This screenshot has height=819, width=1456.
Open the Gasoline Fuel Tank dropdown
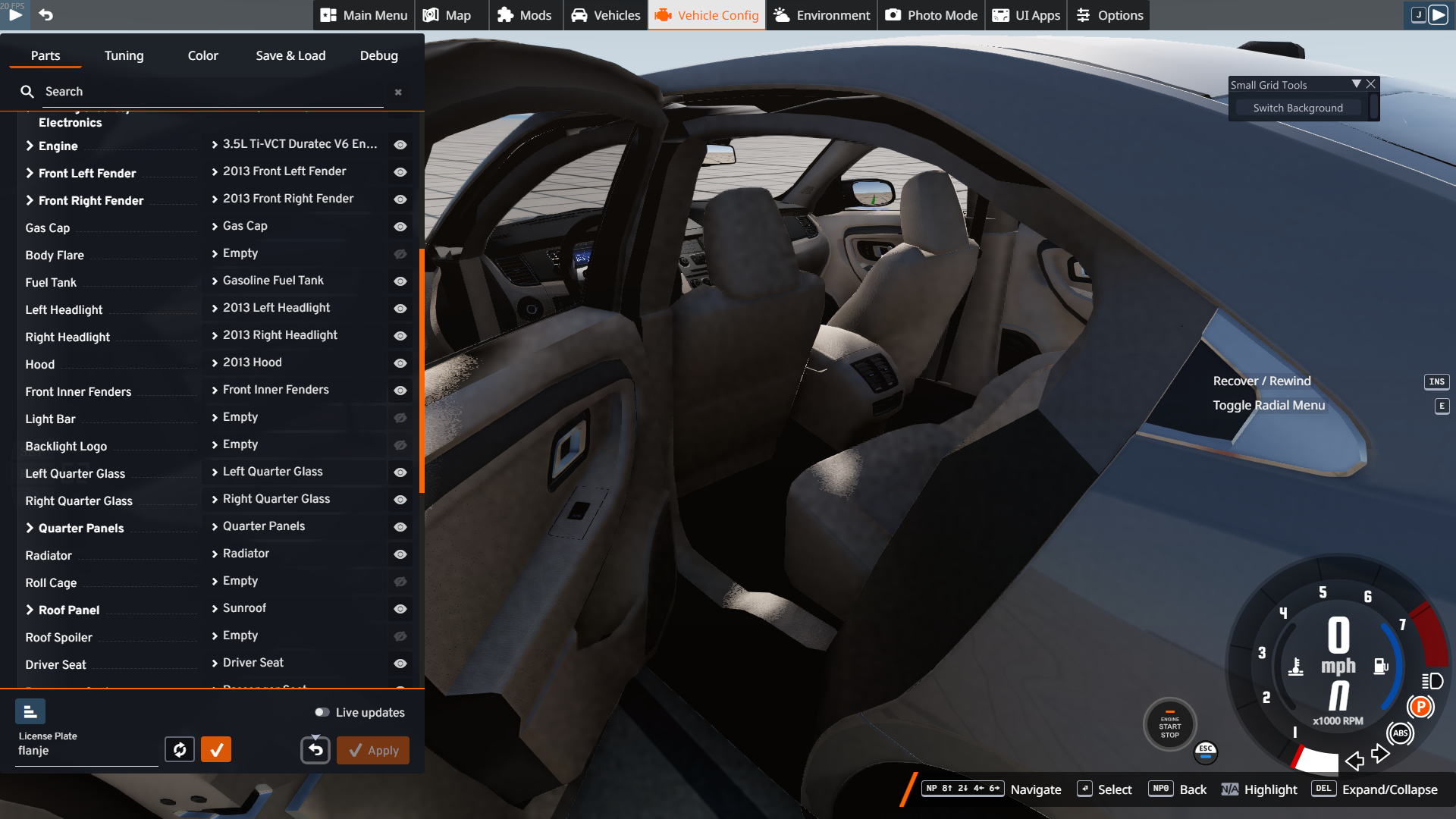click(296, 281)
